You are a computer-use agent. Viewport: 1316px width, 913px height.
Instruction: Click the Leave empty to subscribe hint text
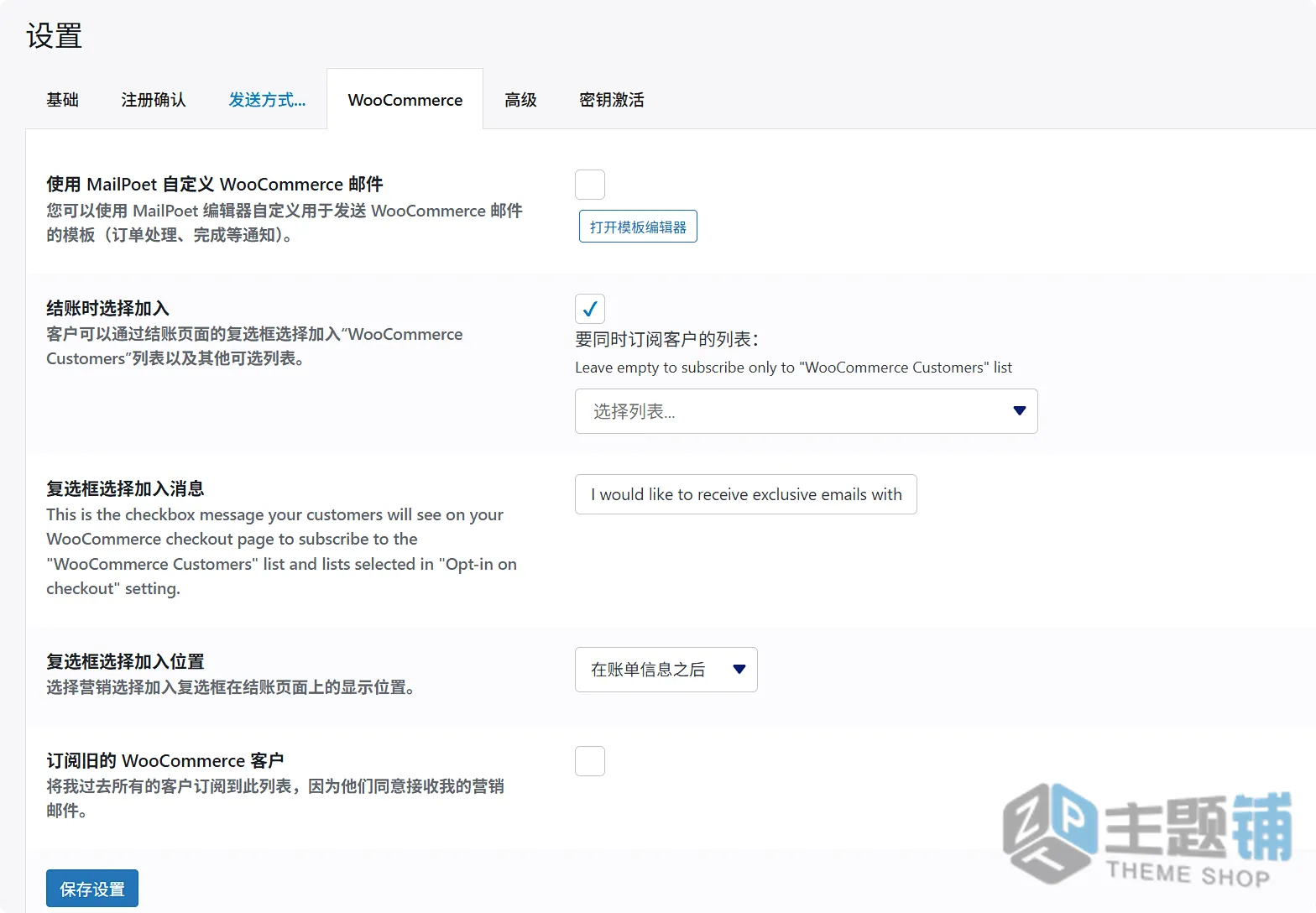(x=793, y=368)
